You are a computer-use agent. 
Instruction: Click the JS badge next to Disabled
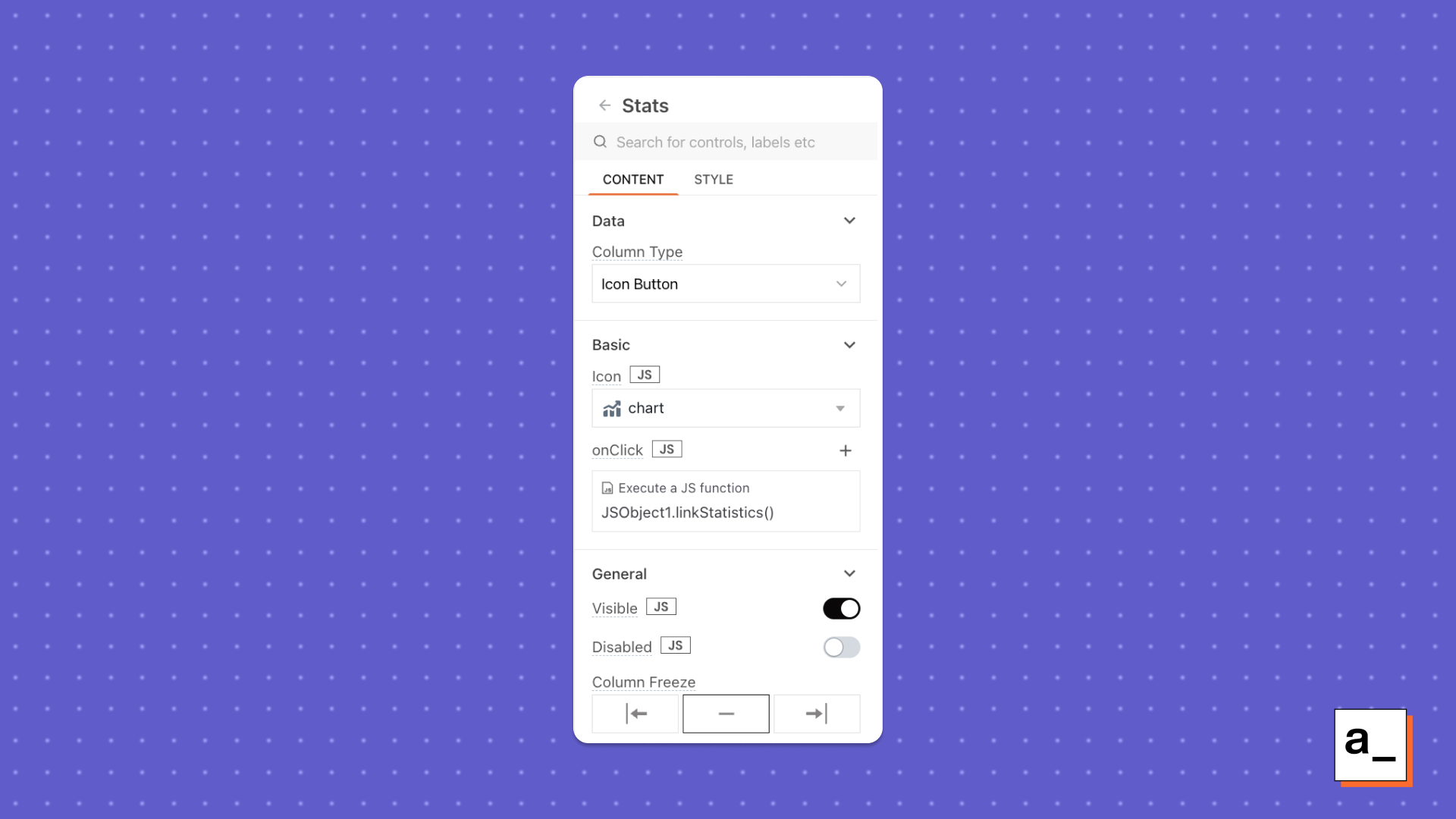click(675, 645)
